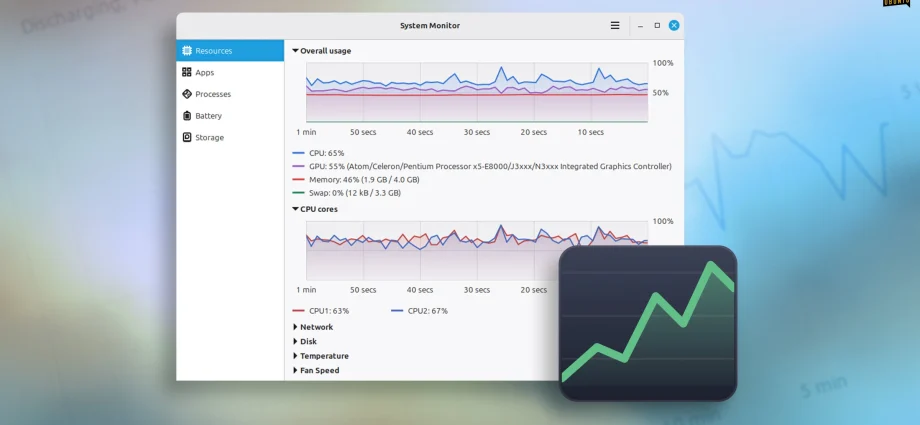Click the Overall usage graph
920x425 pixels.
pos(477,93)
